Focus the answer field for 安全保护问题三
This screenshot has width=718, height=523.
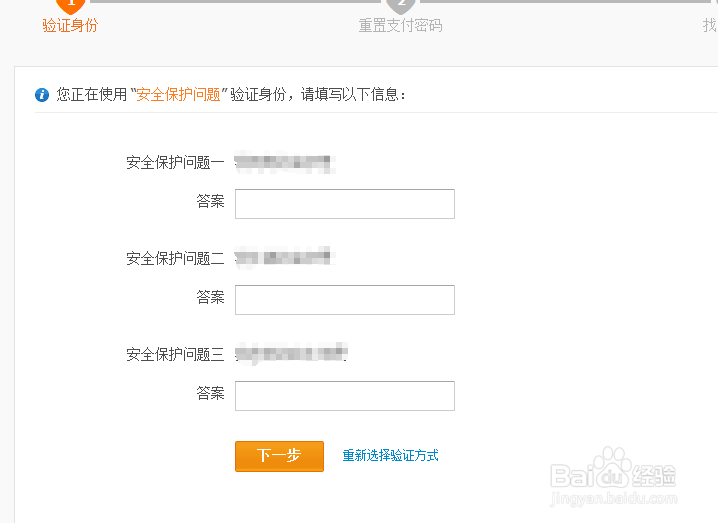pos(344,395)
